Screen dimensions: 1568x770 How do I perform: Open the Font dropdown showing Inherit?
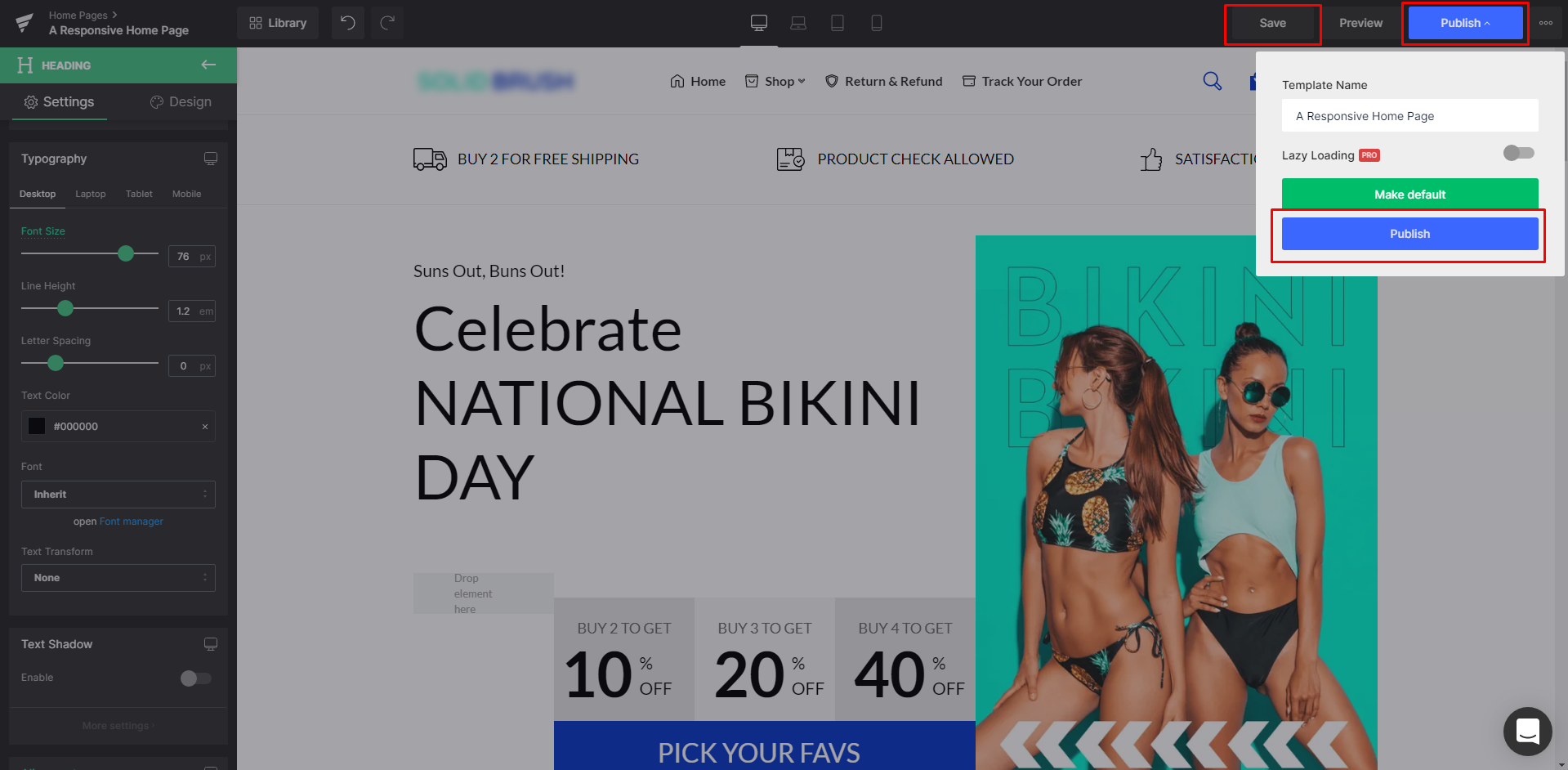pyautogui.click(x=118, y=495)
